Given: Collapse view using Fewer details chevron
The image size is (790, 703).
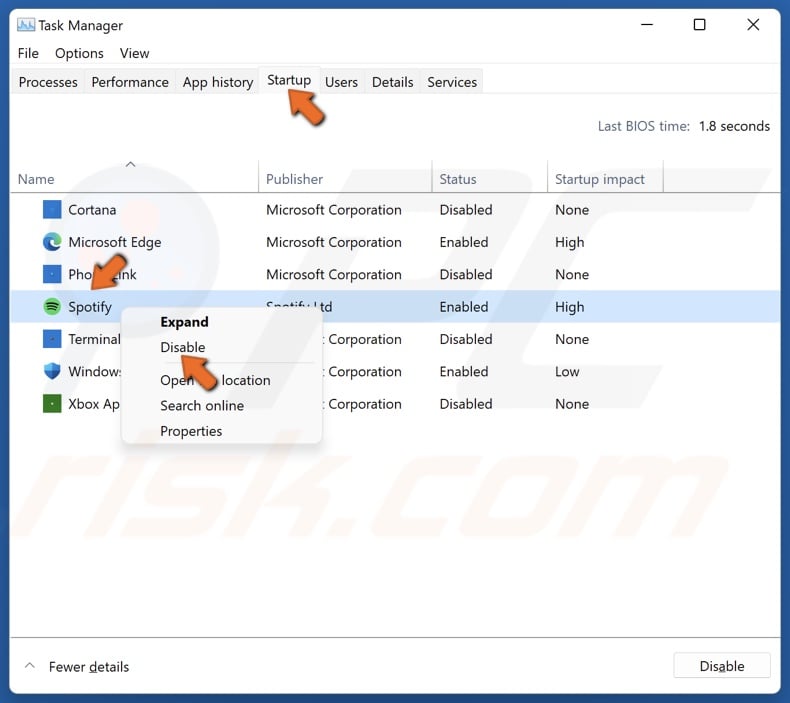Looking at the screenshot, I should point(30,666).
